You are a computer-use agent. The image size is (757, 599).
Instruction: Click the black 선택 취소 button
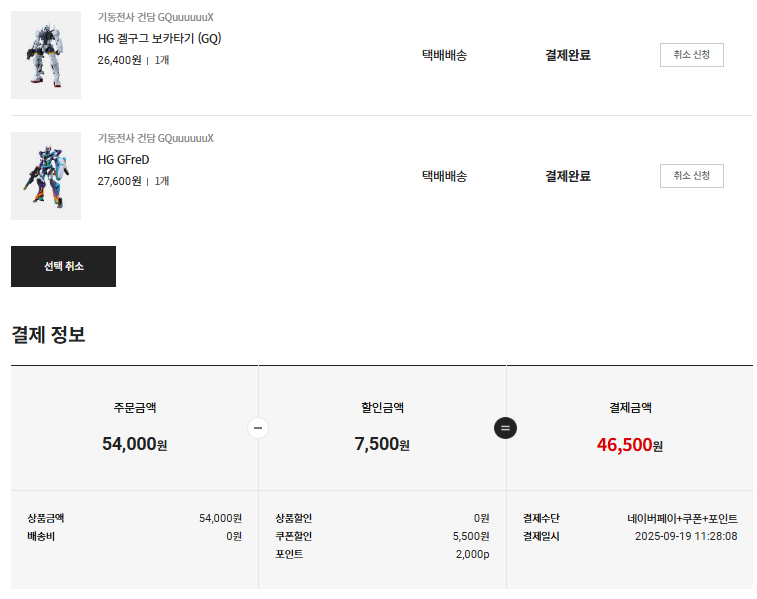63,266
